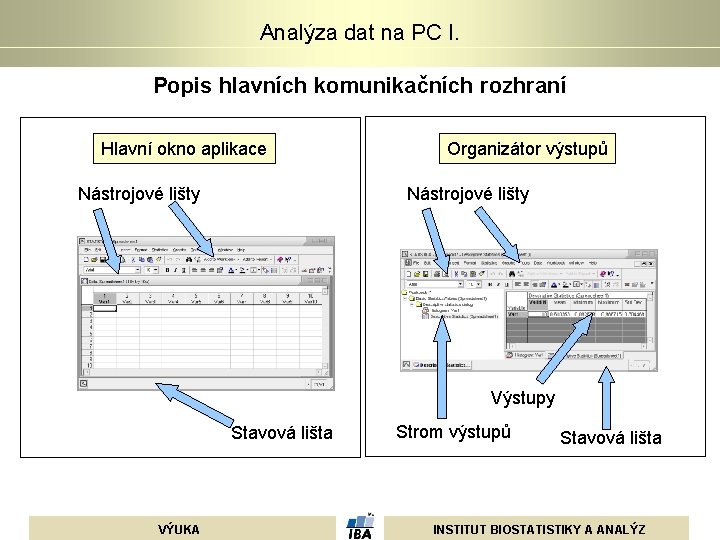Click Align left icon in main application window
This screenshot has height=540, width=720.
point(195,270)
